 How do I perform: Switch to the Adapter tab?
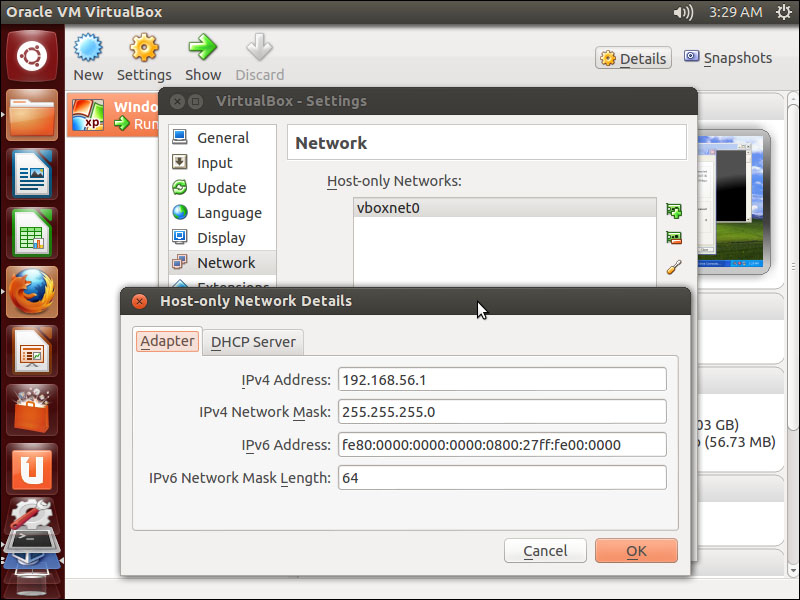(167, 341)
